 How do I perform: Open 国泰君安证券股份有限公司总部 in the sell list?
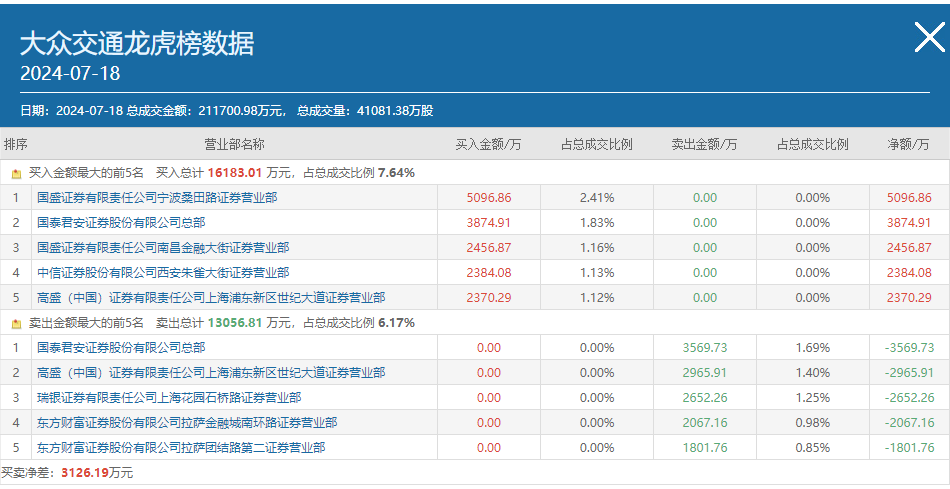tap(121, 348)
